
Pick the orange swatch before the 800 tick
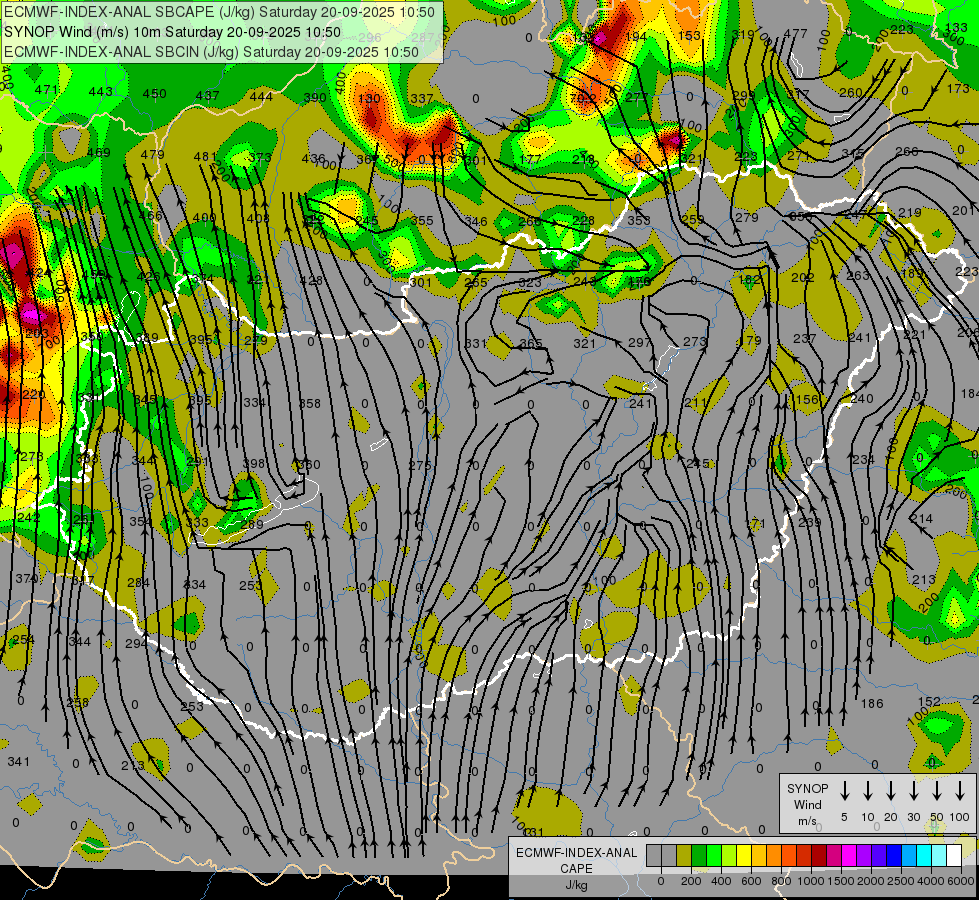(x=774, y=856)
